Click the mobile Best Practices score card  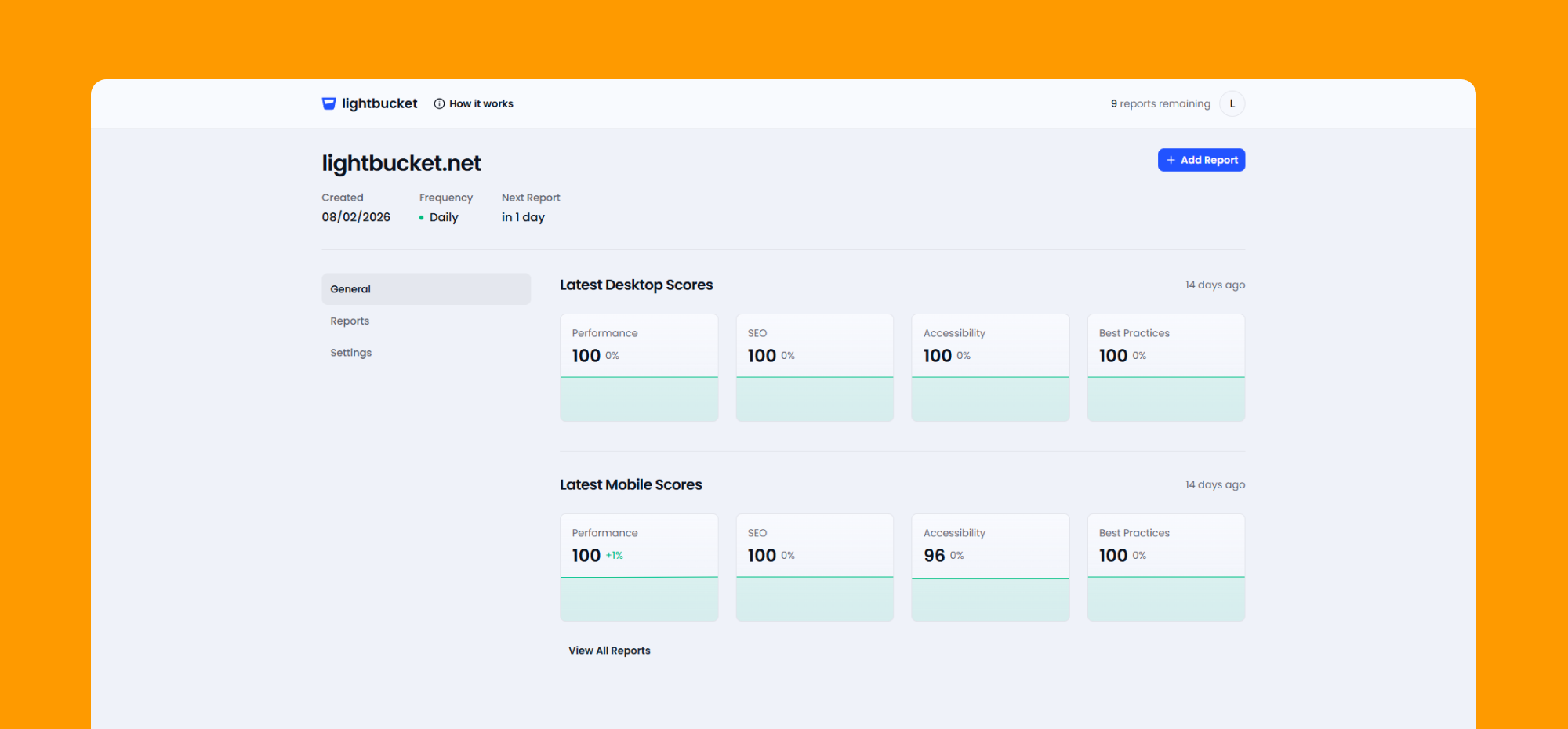point(1166,568)
